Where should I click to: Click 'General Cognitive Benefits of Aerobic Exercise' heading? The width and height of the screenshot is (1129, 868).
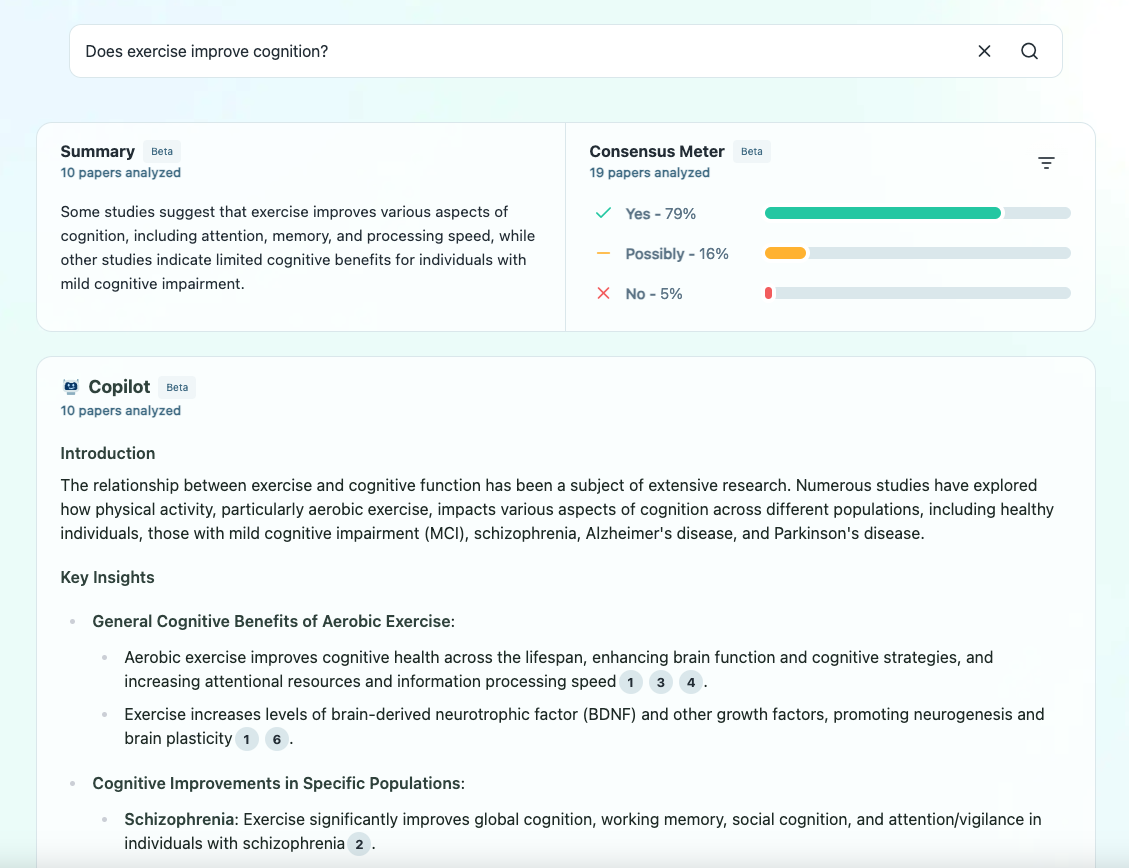pyautogui.click(x=274, y=622)
